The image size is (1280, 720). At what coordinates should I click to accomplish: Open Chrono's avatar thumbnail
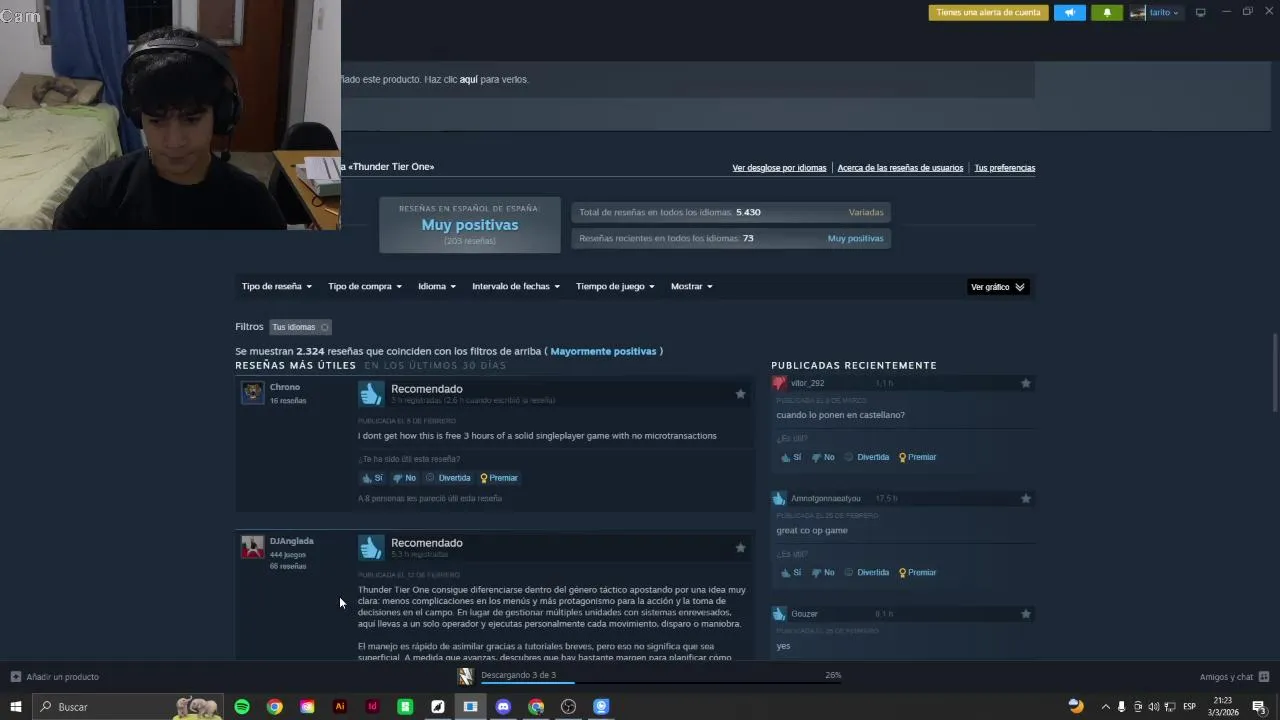[252, 392]
